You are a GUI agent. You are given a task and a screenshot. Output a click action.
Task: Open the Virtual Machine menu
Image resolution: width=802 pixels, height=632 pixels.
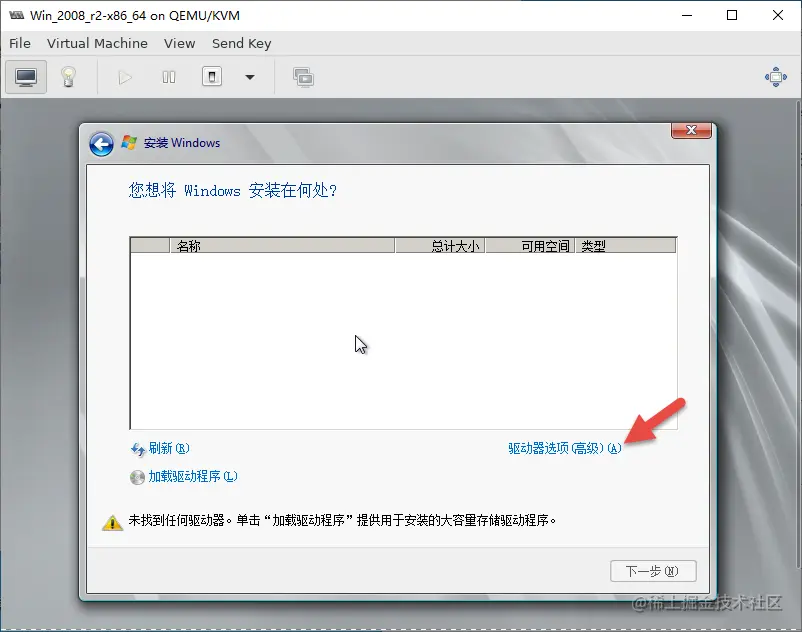pyautogui.click(x=97, y=43)
